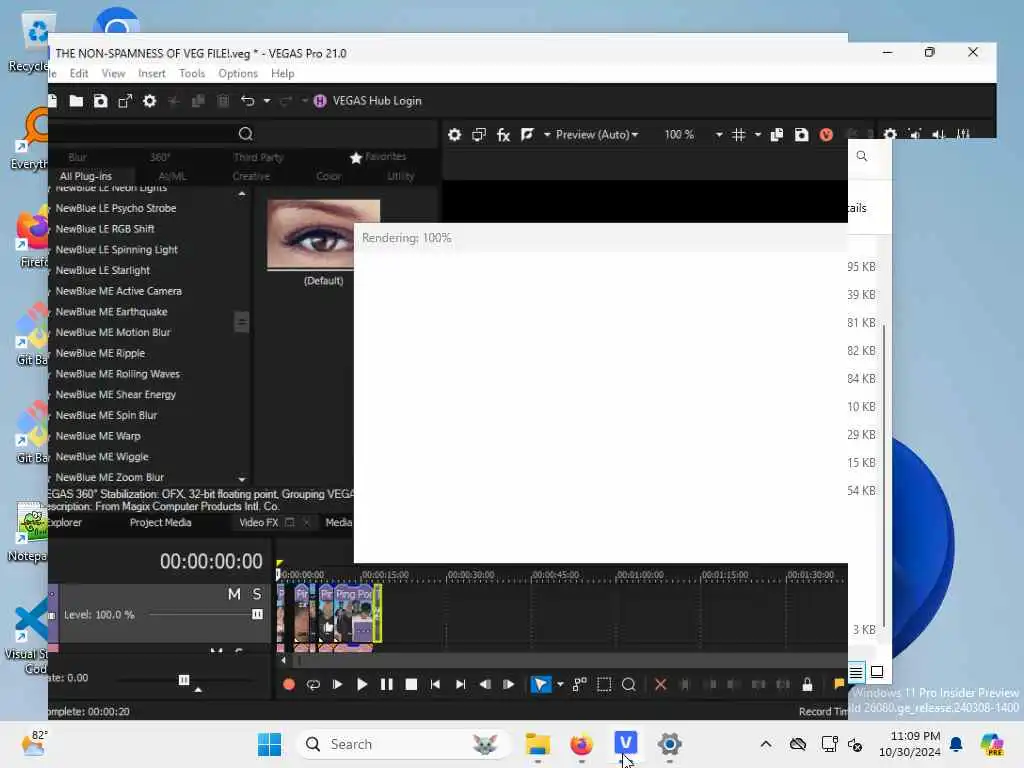Open Video Preview settings gear

[455, 135]
